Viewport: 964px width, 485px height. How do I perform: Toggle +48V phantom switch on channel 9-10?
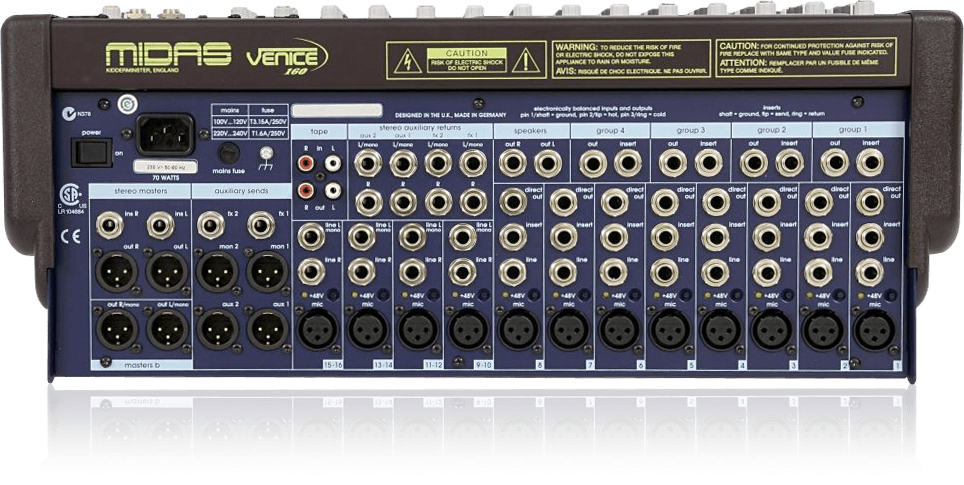pos(486,295)
